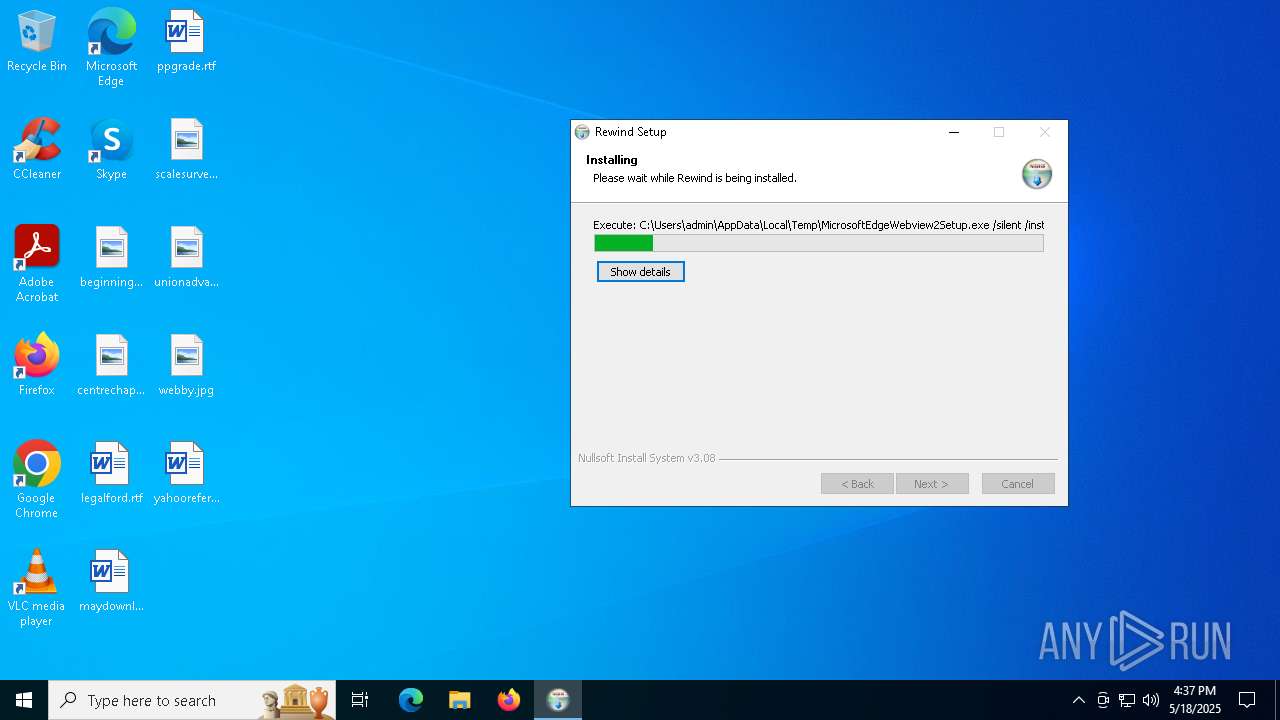The height and width of the screenshot is (720, 1280).
Task: Minimize the Rewind Setup window
Action: tap(954, 132)
